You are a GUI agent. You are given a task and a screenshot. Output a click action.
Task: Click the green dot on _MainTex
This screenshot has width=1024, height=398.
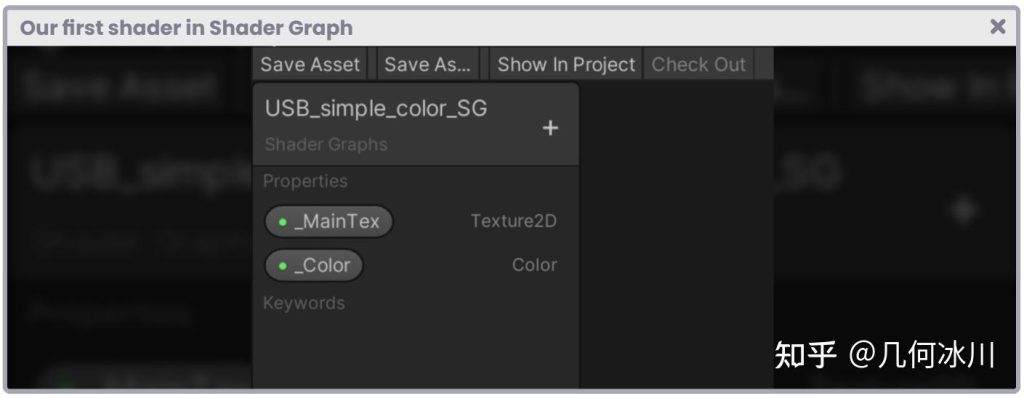[x=283, y=222]
